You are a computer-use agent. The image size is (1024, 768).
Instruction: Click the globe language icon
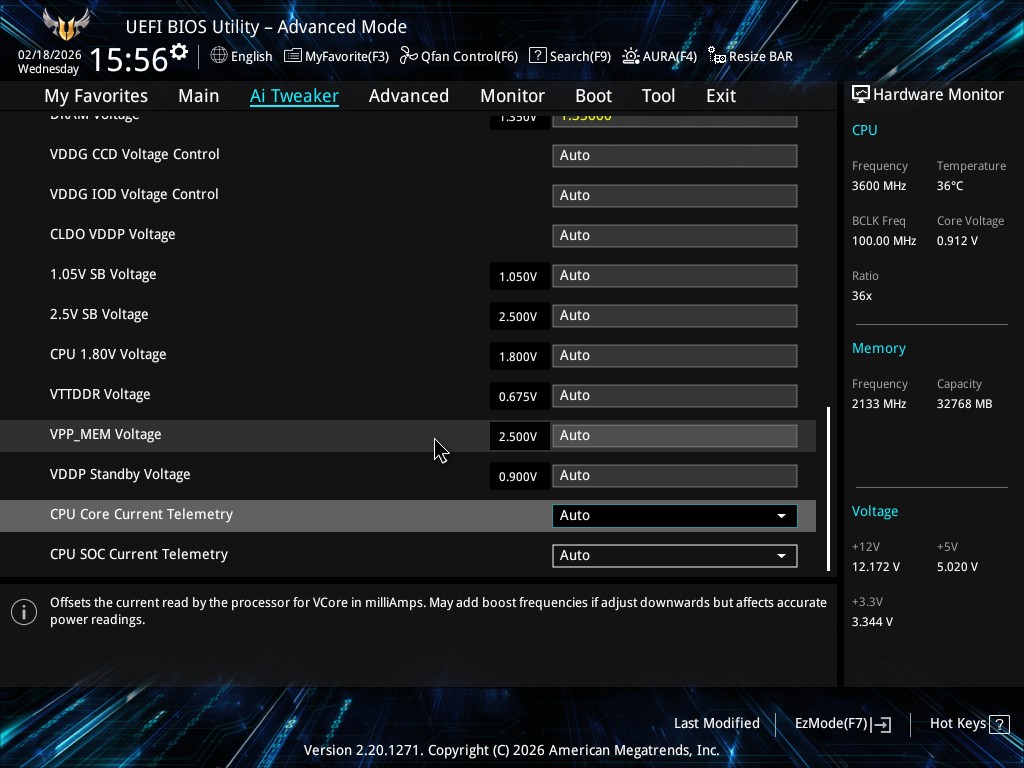click(x=219, y=56)
